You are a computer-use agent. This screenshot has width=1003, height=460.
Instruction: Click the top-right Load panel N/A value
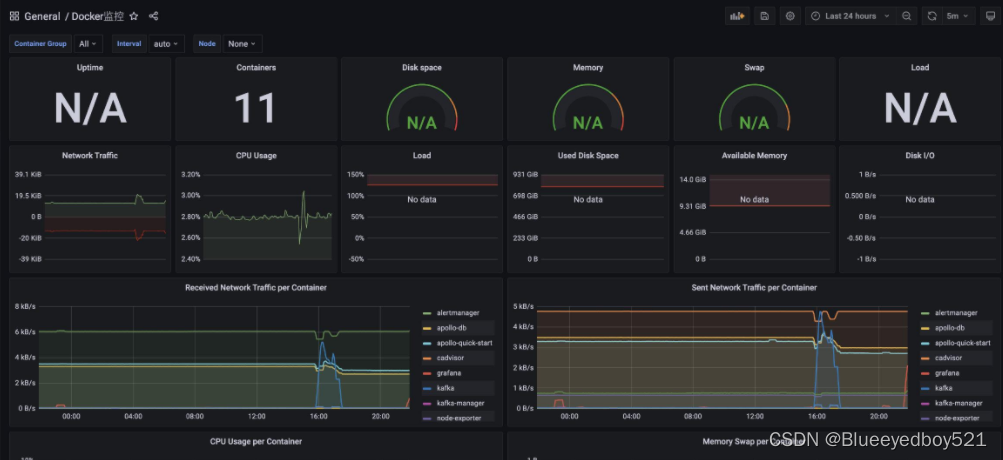click(920, 108)
